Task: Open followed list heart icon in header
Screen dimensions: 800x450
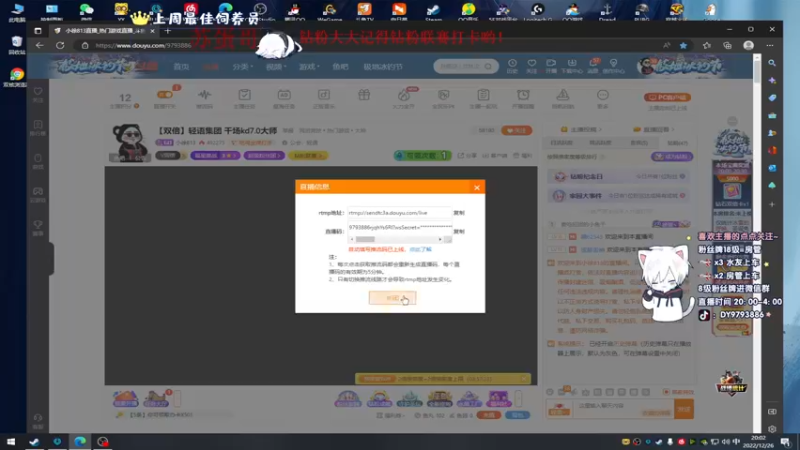Action: coord(532,66)
